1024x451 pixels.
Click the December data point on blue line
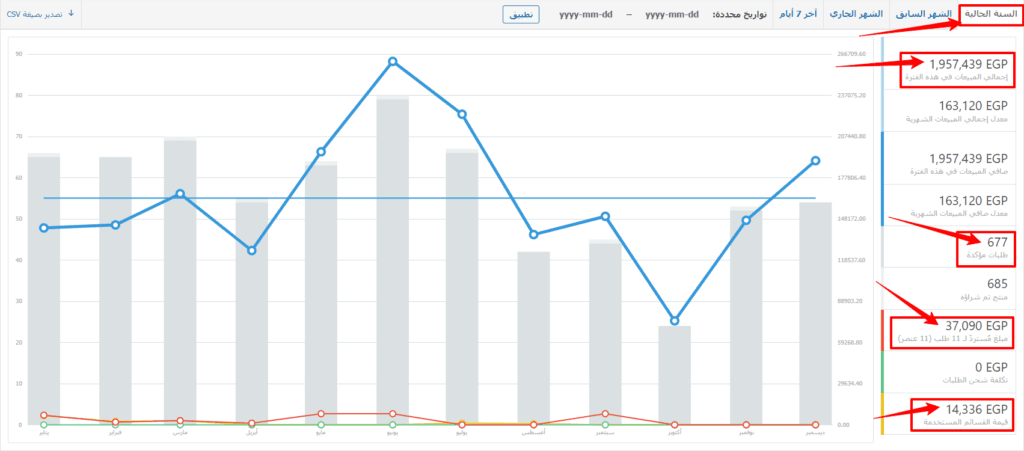[816, 161]
